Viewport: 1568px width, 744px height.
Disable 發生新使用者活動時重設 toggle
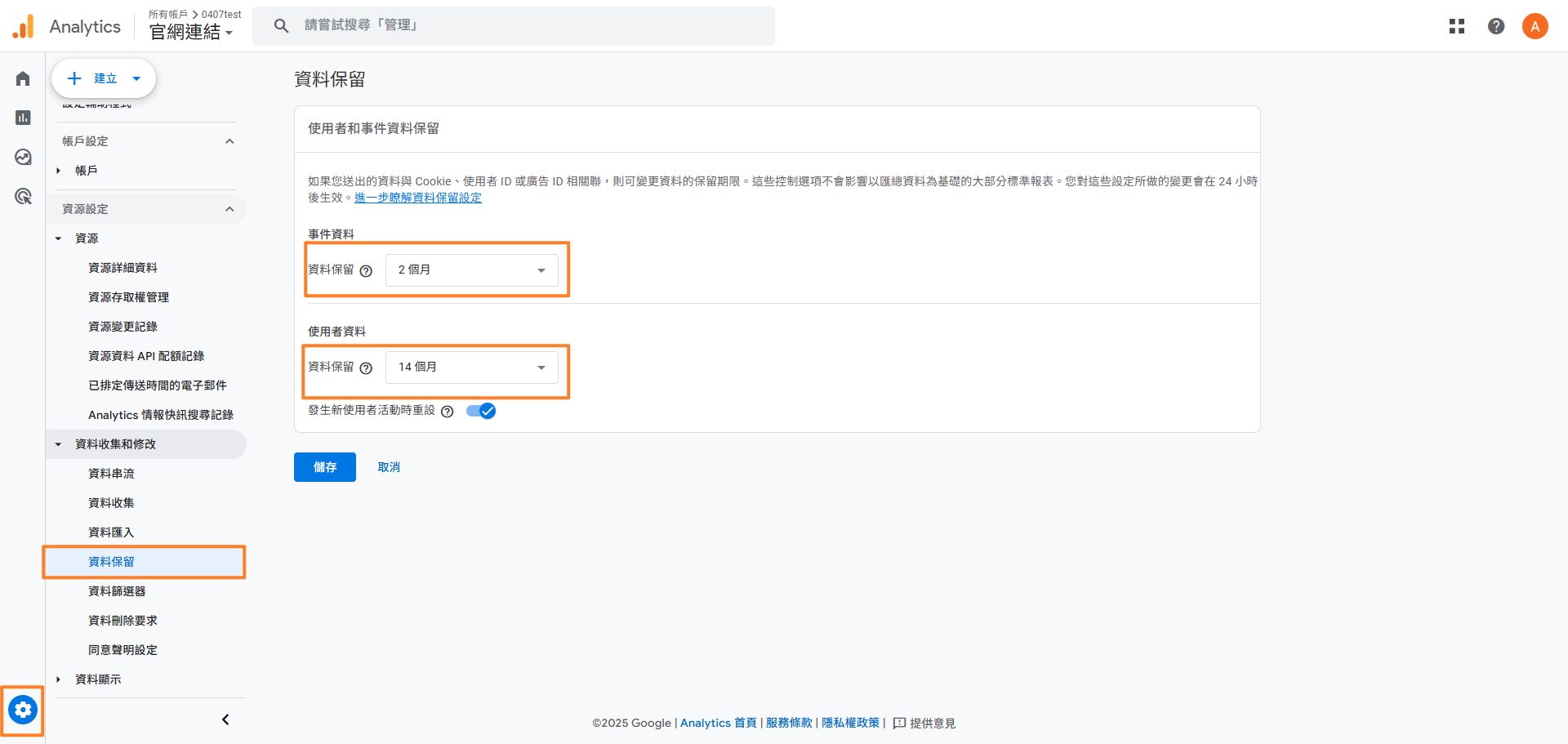pos(481,411)
